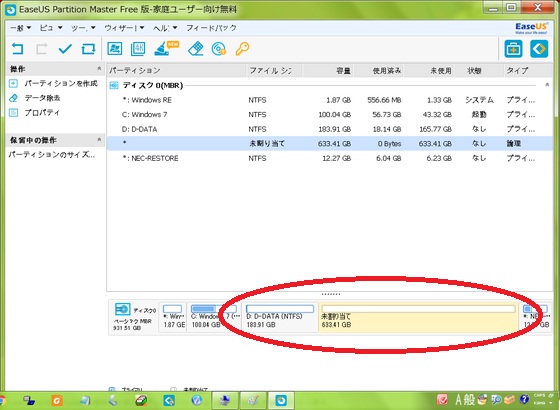Collapse the Disk 0(MBR) group
560x410 pixels.
(x=547, y=85)
